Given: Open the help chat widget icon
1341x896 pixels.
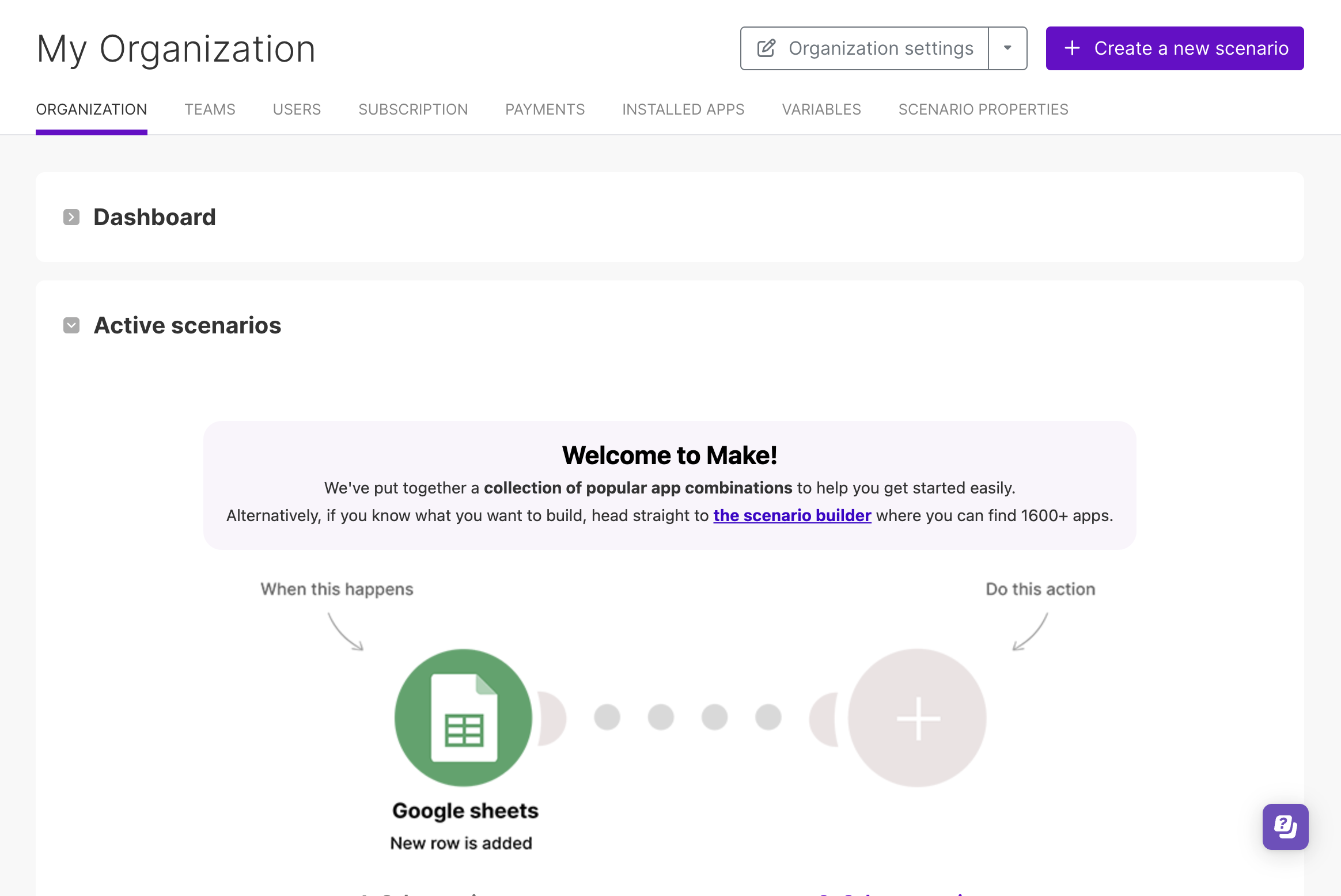Looking at the screenshot, I should coord(1285,827).
